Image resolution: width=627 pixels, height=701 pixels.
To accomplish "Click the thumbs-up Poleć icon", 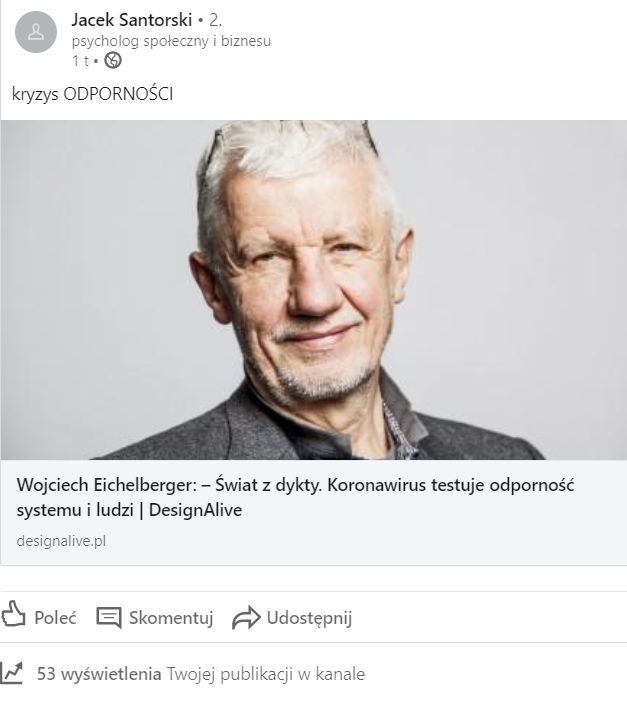I will click(13, 615).
